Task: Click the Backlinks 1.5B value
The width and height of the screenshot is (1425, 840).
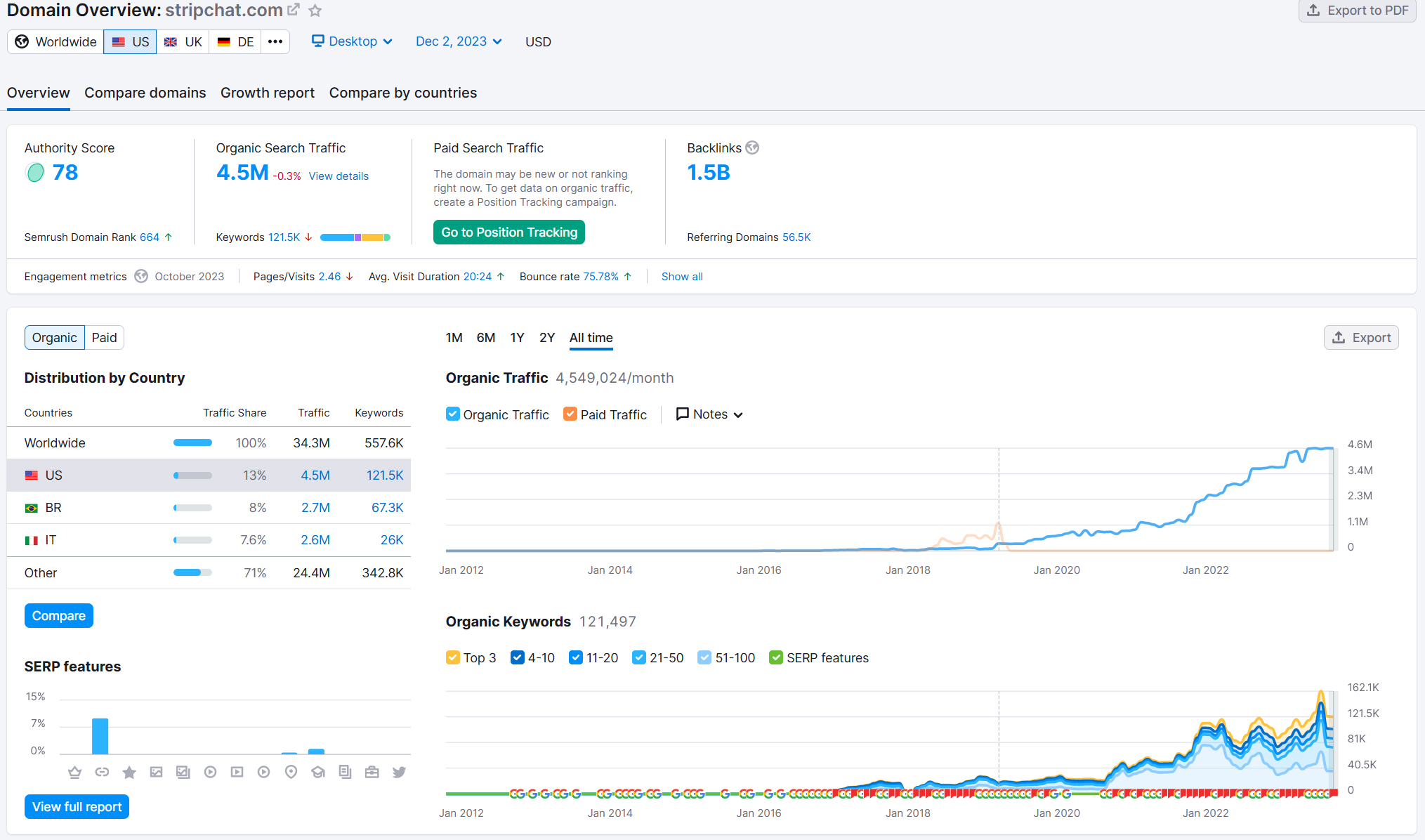Action: click(x=709, y=173)
